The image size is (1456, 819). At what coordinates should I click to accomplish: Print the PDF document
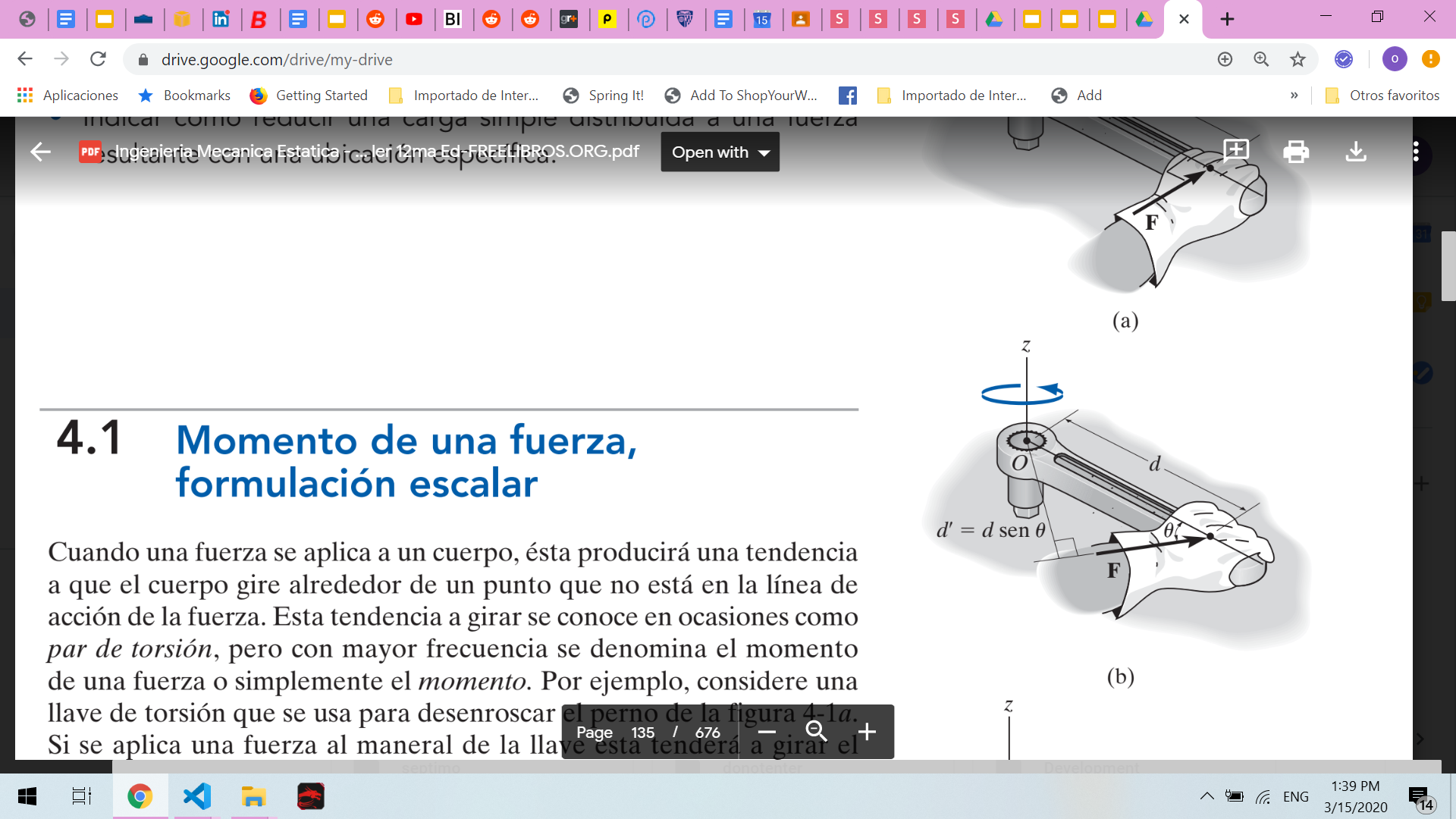click(x=1295, y=152)
